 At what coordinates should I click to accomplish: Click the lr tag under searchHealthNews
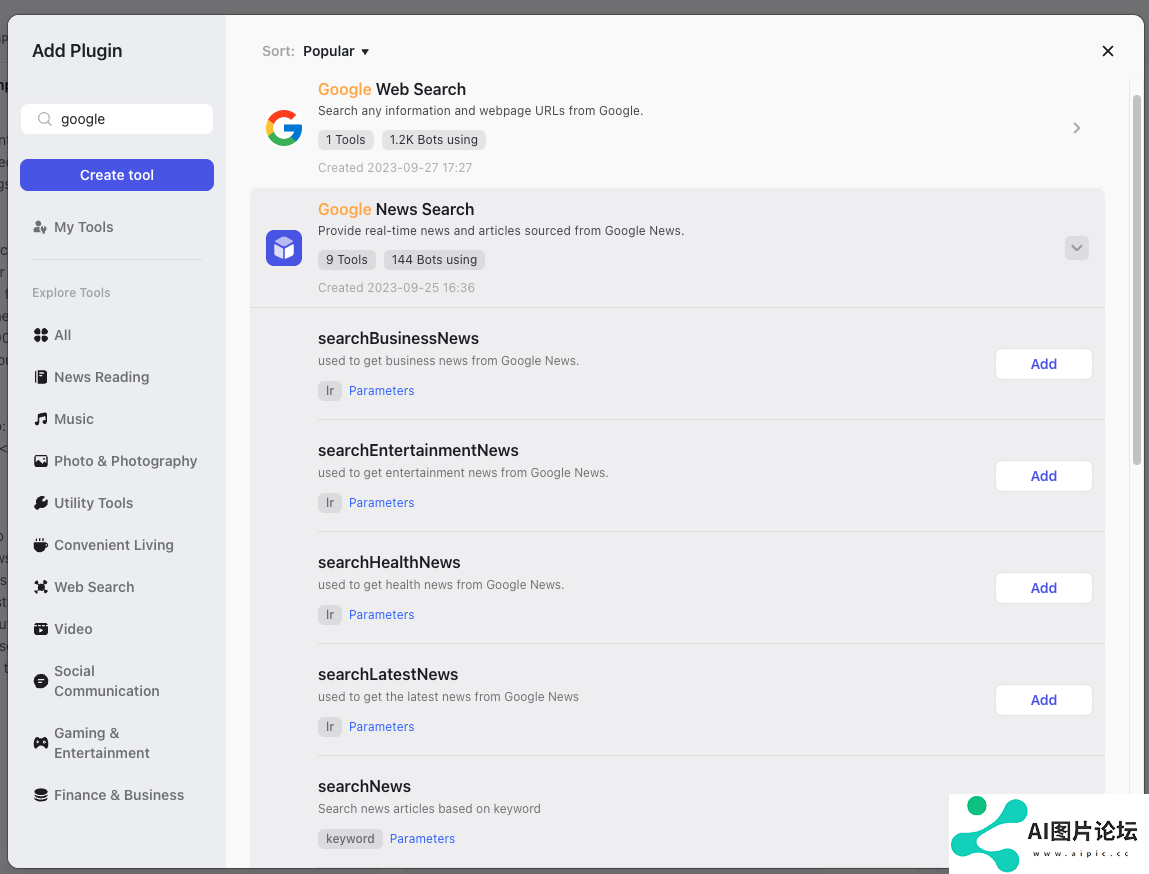click(x=330, y=615)
